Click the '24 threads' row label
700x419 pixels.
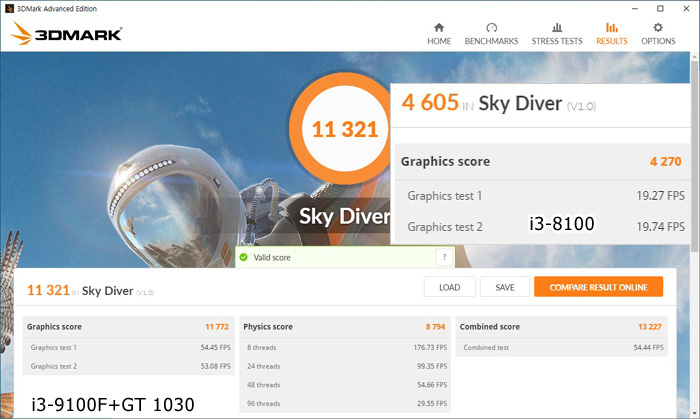(x=263, y=366)
